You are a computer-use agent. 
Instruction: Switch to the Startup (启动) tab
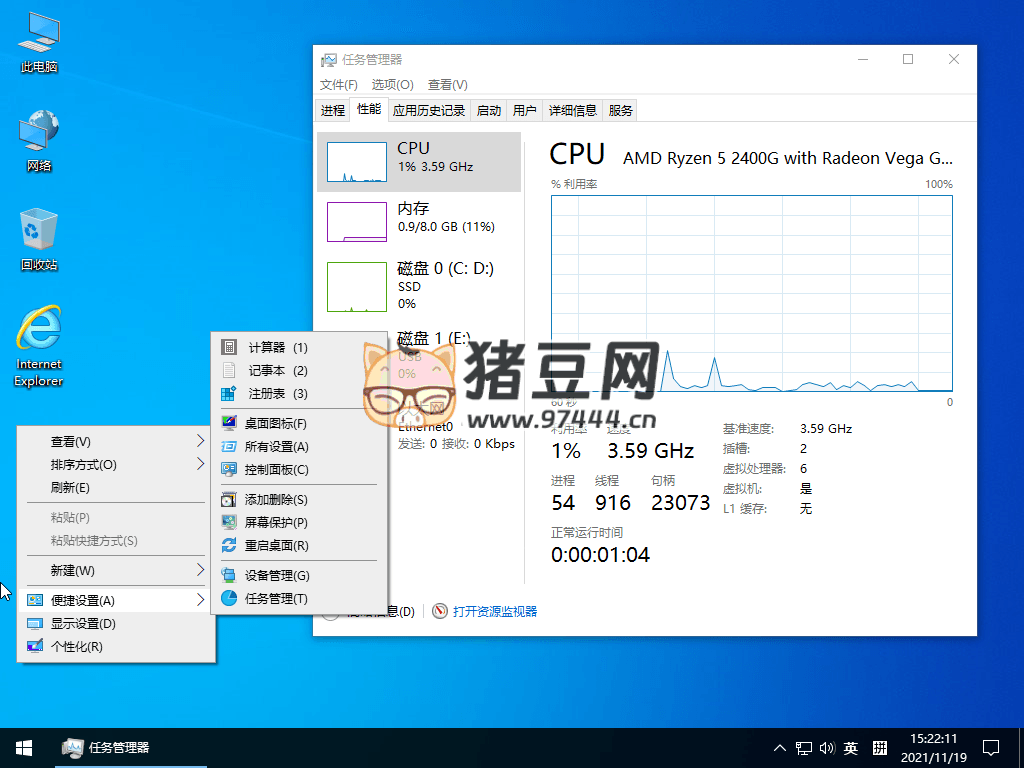click(x=489, y=110)
